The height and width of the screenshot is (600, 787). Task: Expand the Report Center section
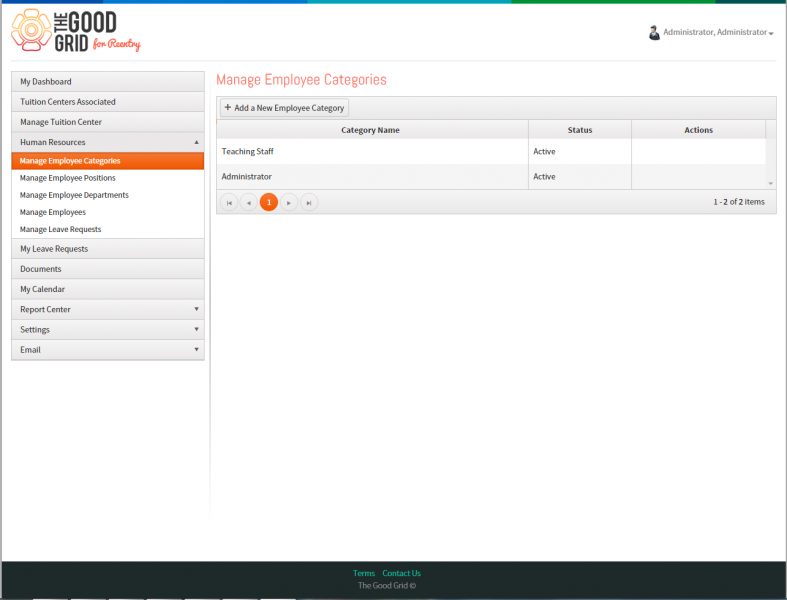107,309
